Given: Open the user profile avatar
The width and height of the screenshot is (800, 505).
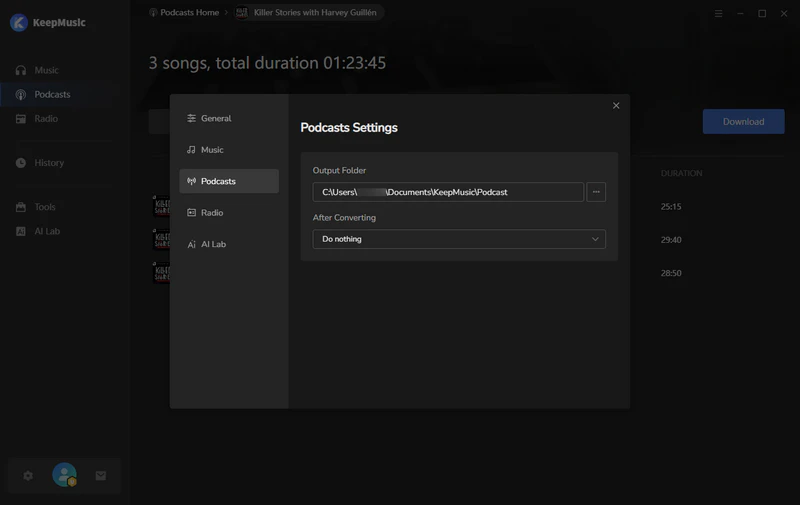Looking at the screenshot, I should click(x=64, y=475).
